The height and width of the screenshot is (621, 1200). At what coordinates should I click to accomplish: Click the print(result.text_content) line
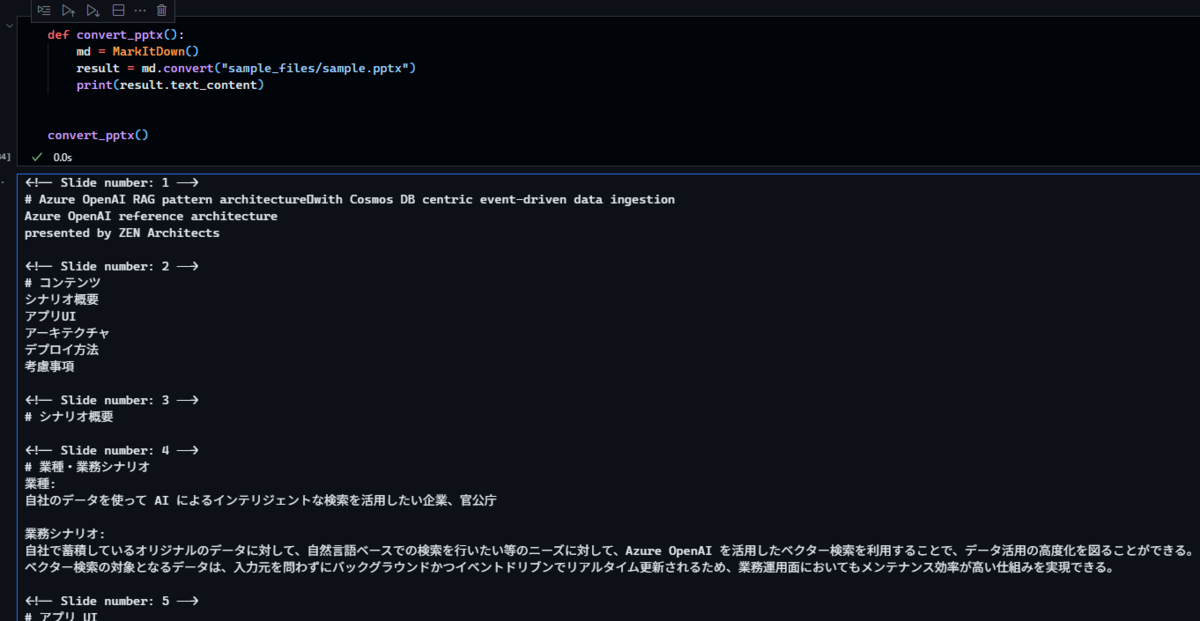coord(170,85)
